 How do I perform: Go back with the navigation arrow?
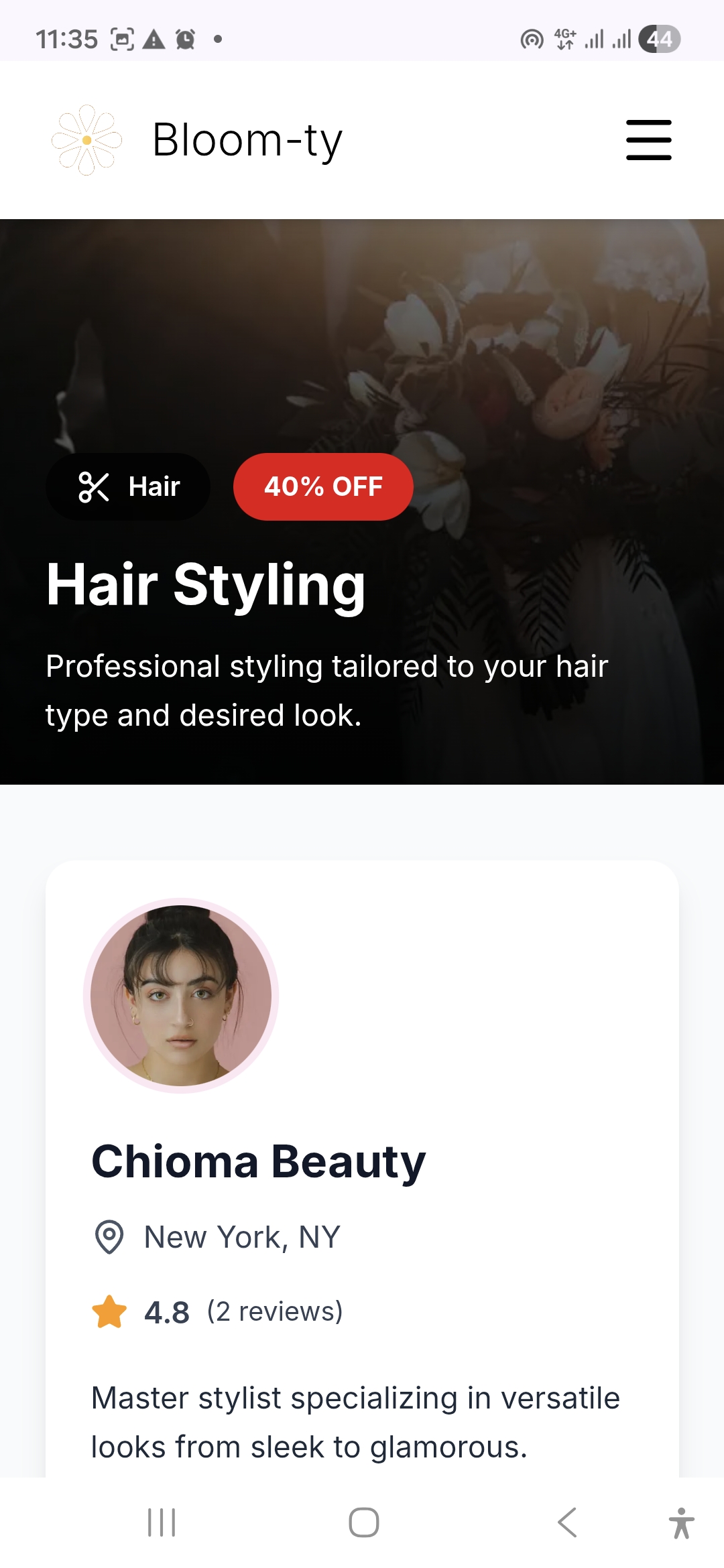pyautogui.click(x=567, y=1522)
